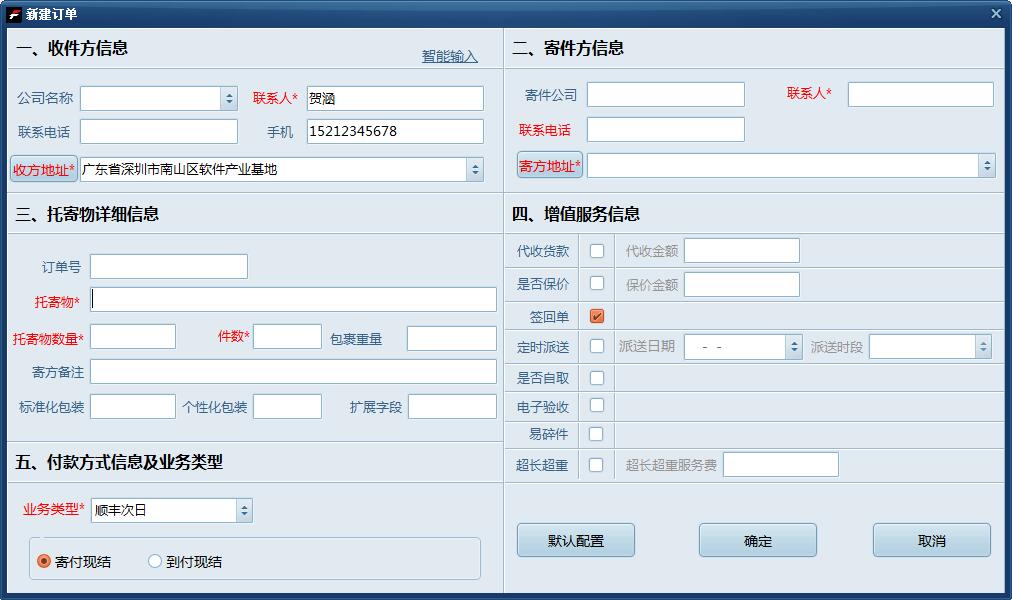This screenshot has width=1012, height=600.
Task: Expand the 收方地址 recipient address dropdown
Action: 475,168
